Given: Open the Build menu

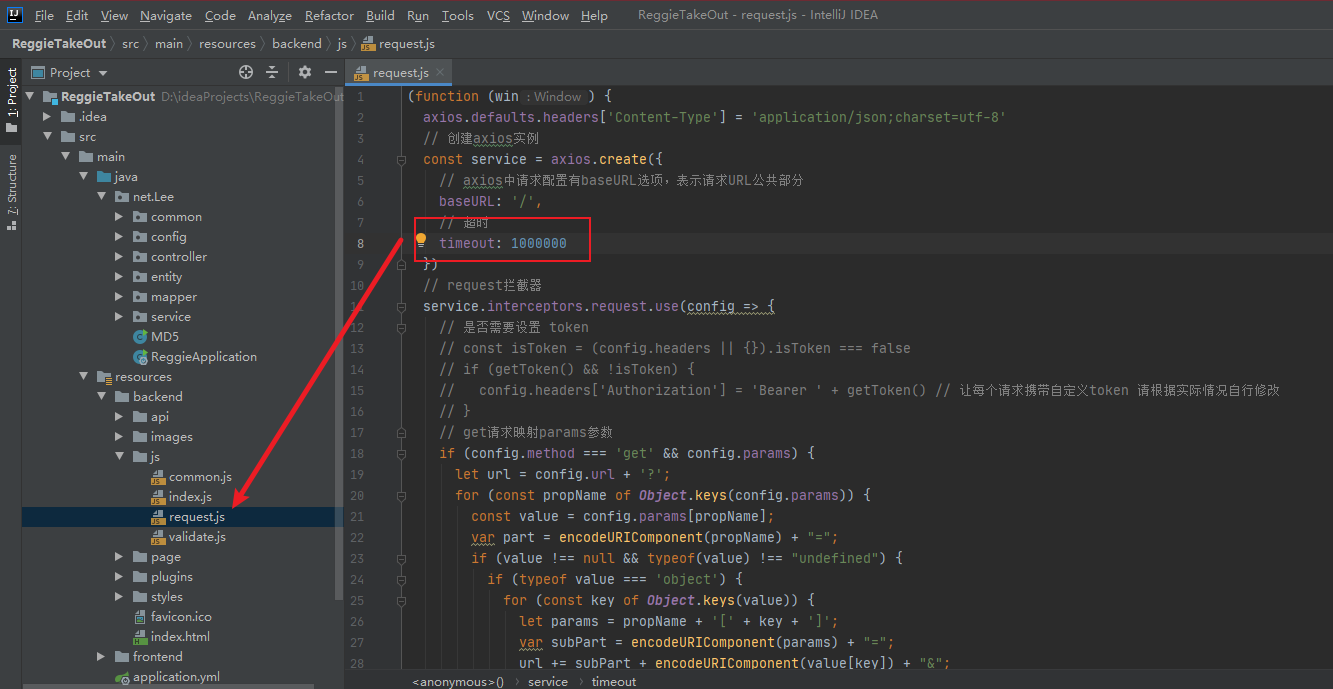Looking at the screenshot, I should click(380, 15).
